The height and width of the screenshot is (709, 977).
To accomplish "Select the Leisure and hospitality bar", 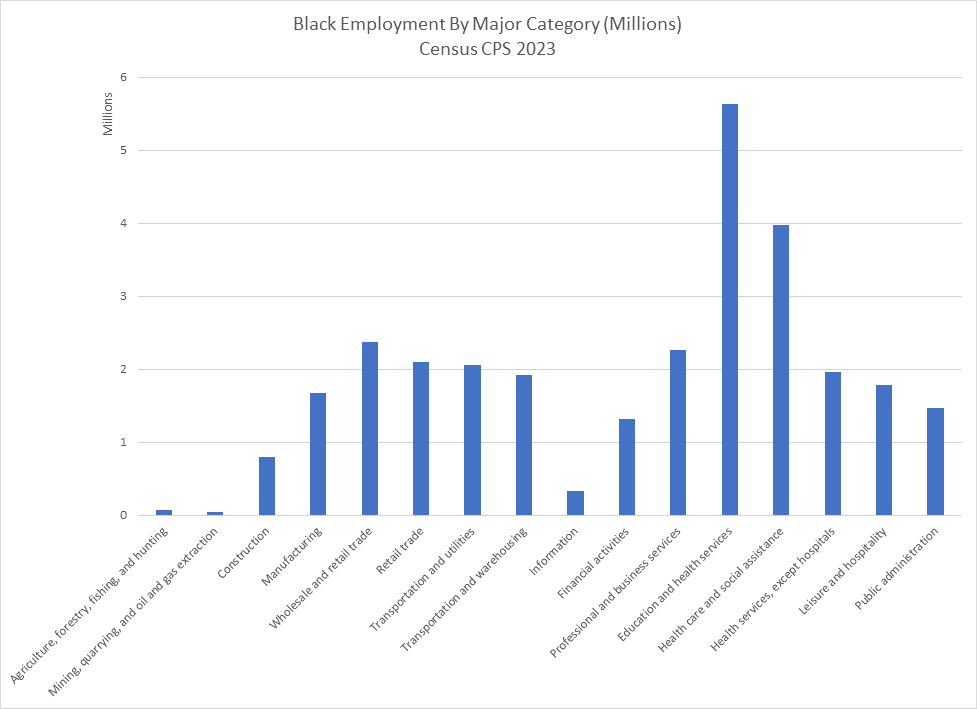I will [884, 450].
